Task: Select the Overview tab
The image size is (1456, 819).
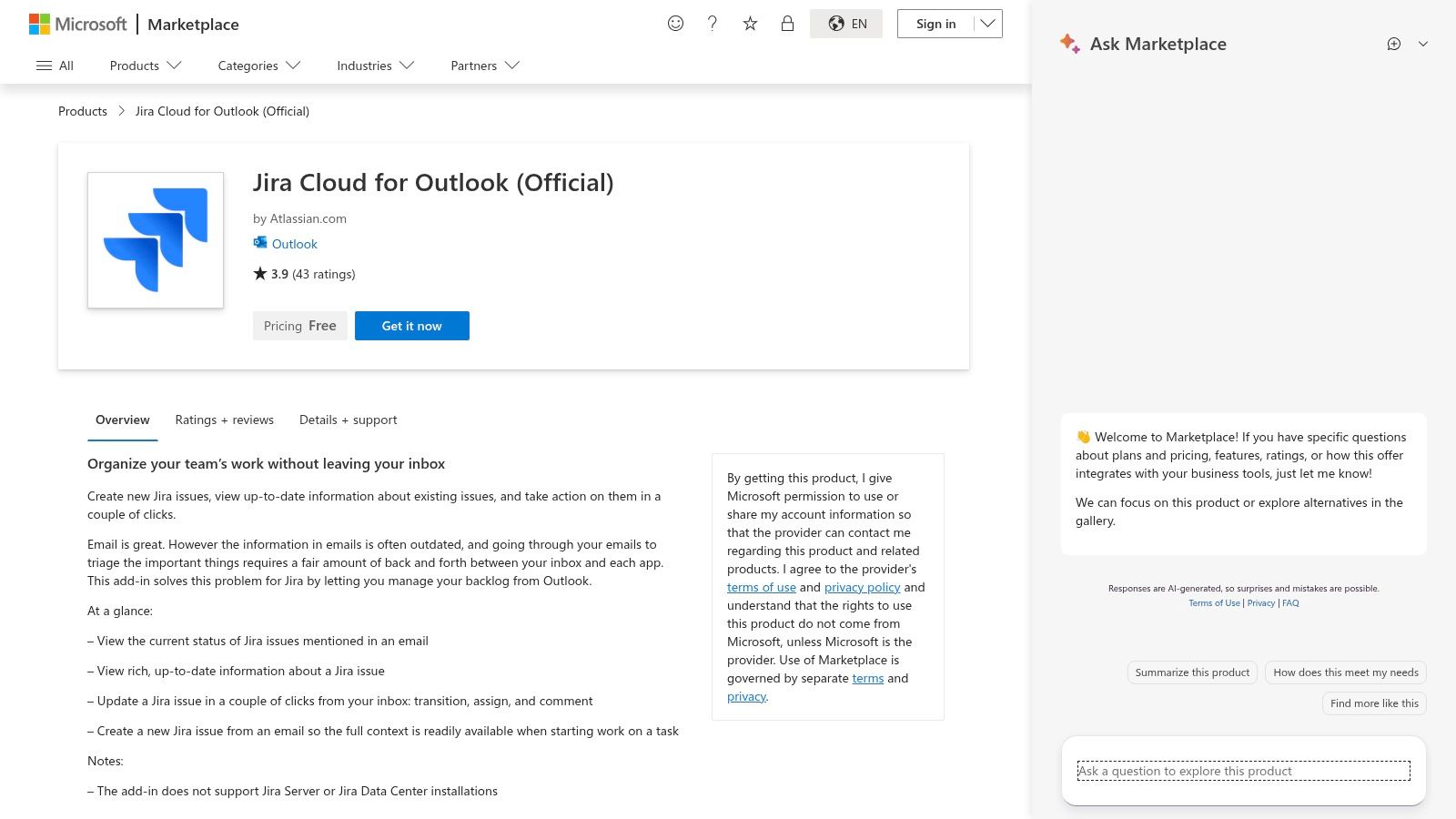Action: (123, 420)
